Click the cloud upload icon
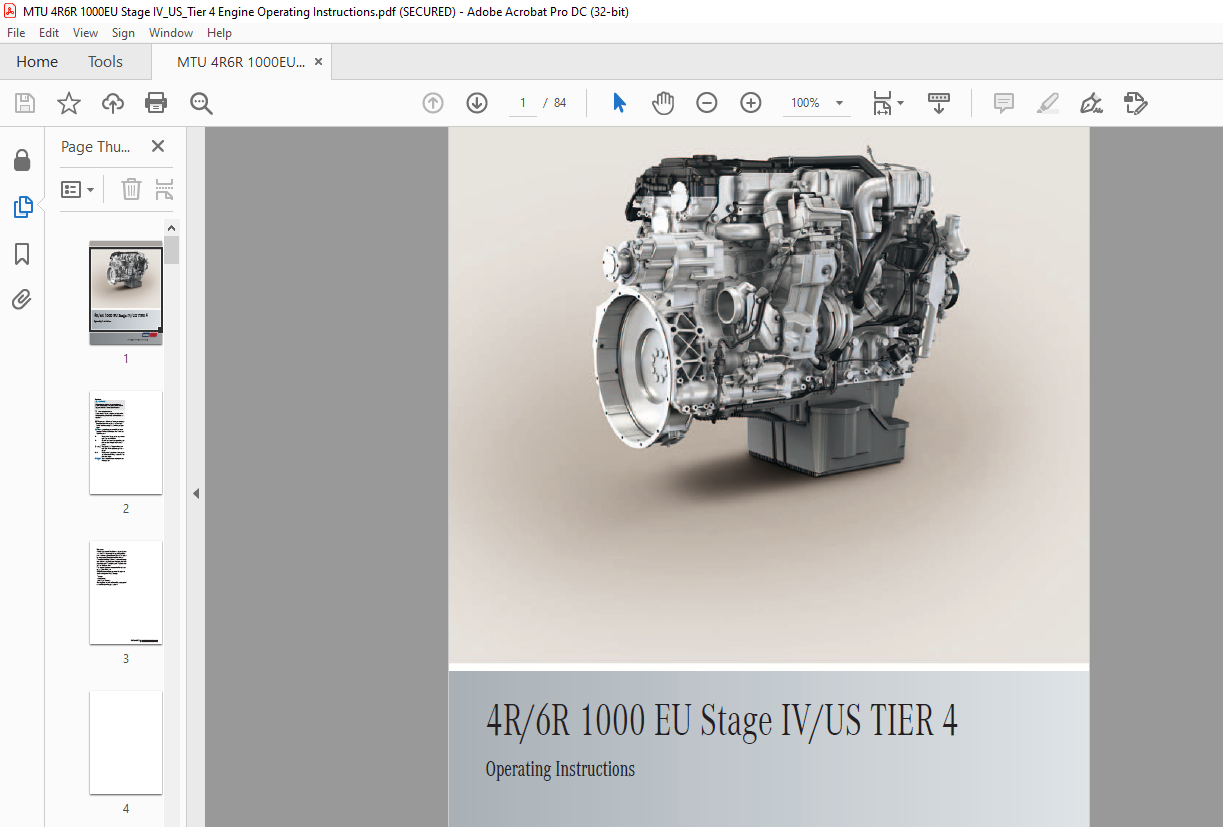The image size is (1223, 827). tap(113, 103)
